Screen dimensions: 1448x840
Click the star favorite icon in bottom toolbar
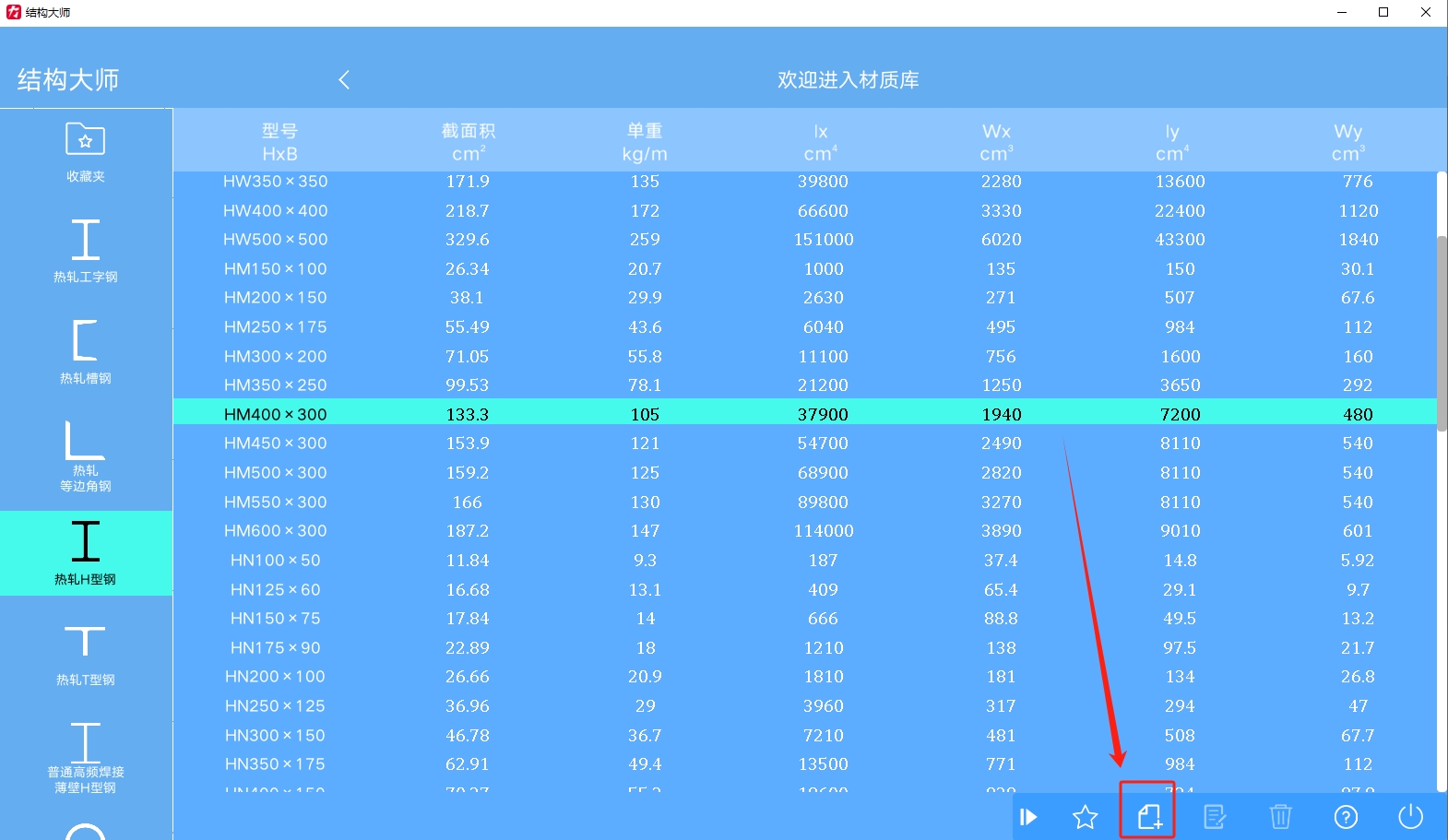(x=1086, y=817)
